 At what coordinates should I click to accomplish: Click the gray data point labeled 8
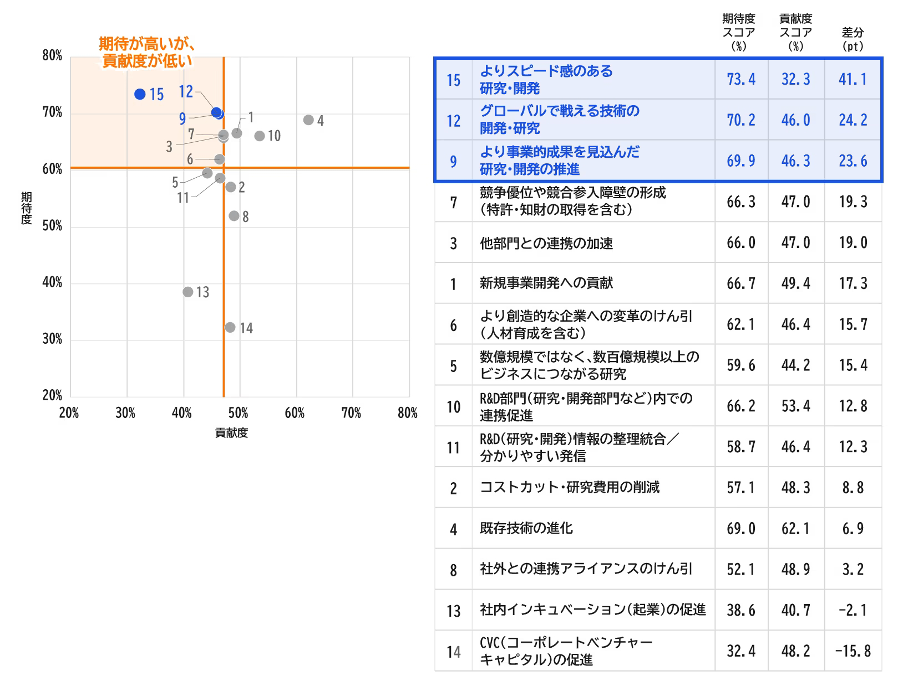point(234,216)
